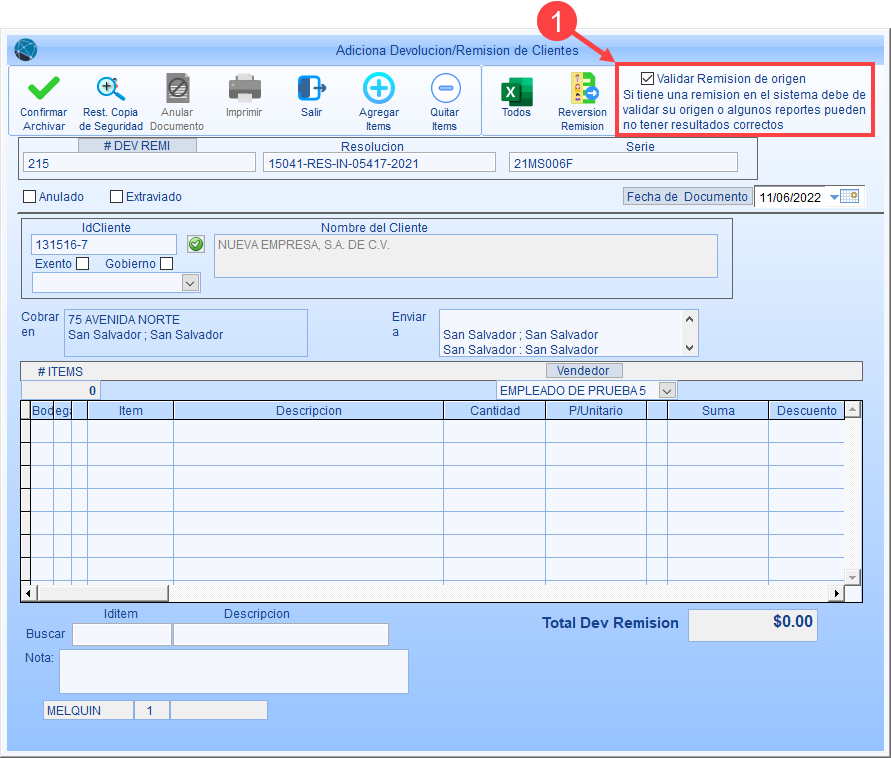
Task: Click the Imprimir printer icon
Action: (x=244, y=89)
